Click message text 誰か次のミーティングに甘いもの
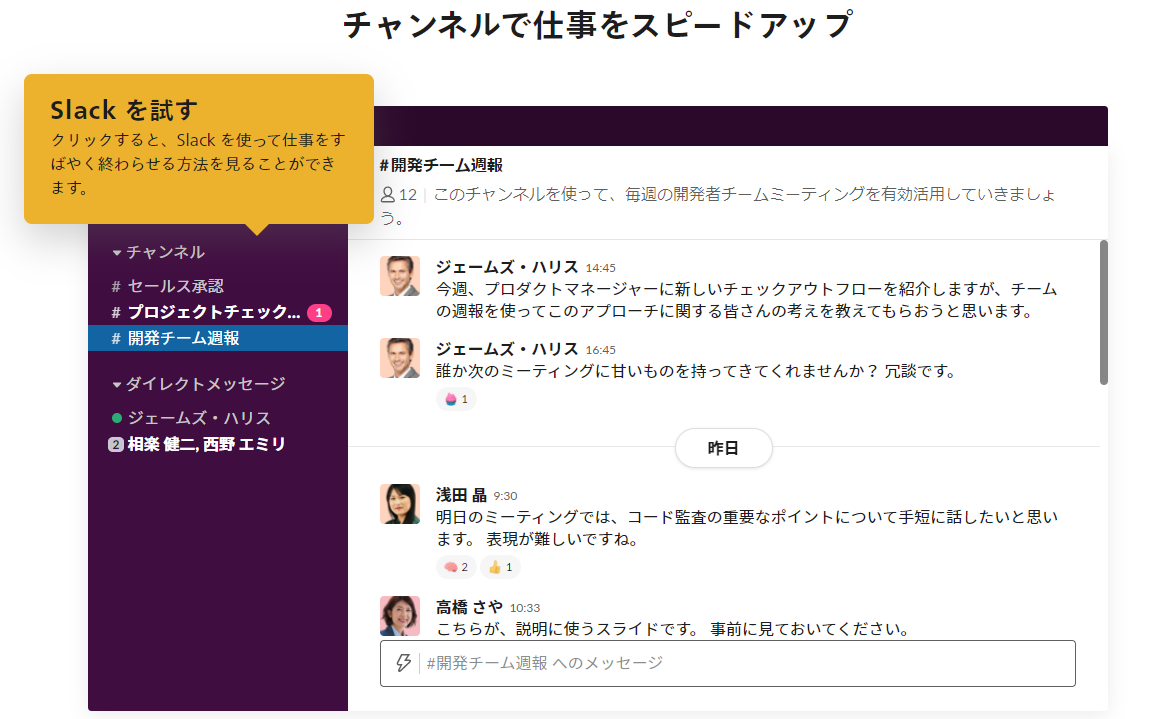 pyautogui.click(x=696, y=371)
